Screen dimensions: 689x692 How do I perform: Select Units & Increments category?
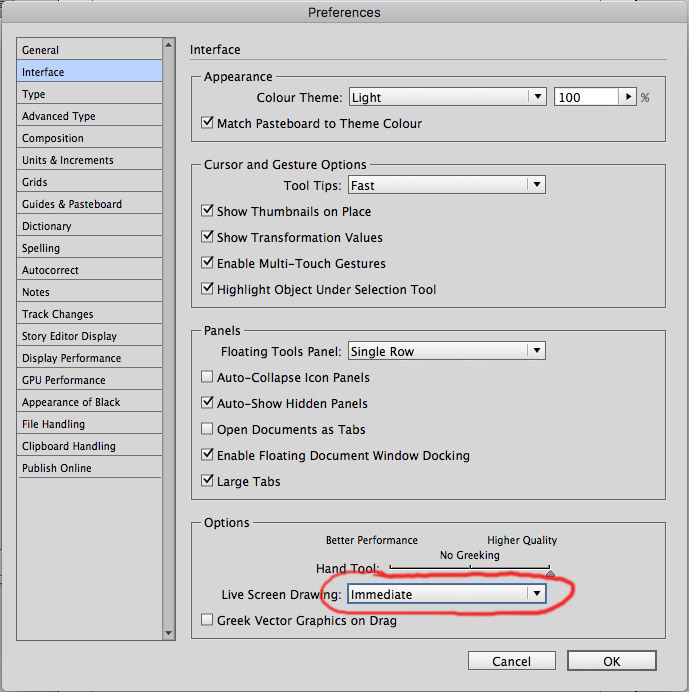pyautogui.click(x=90, y=160)
